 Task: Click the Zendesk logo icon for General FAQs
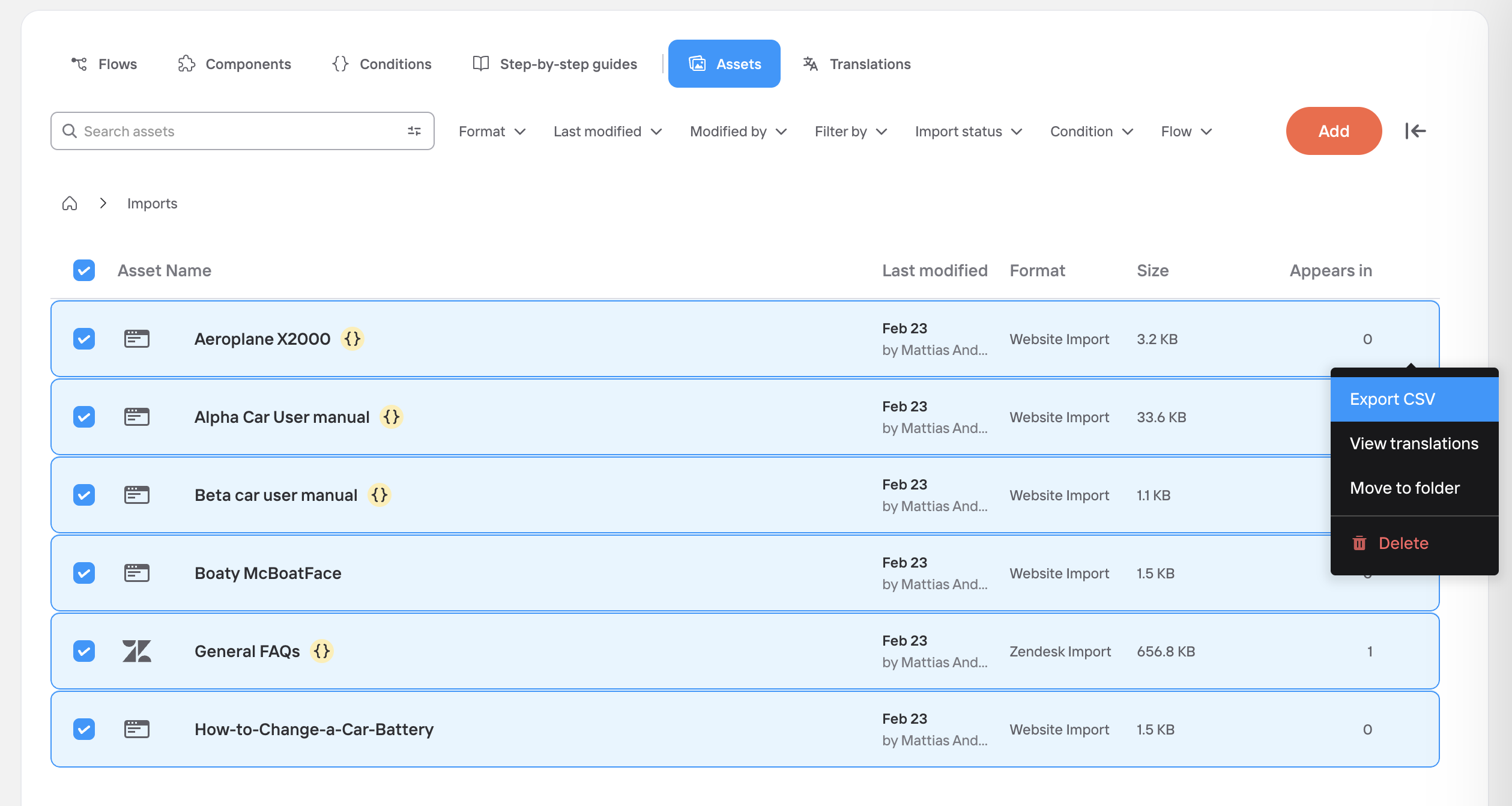point(136,651)
